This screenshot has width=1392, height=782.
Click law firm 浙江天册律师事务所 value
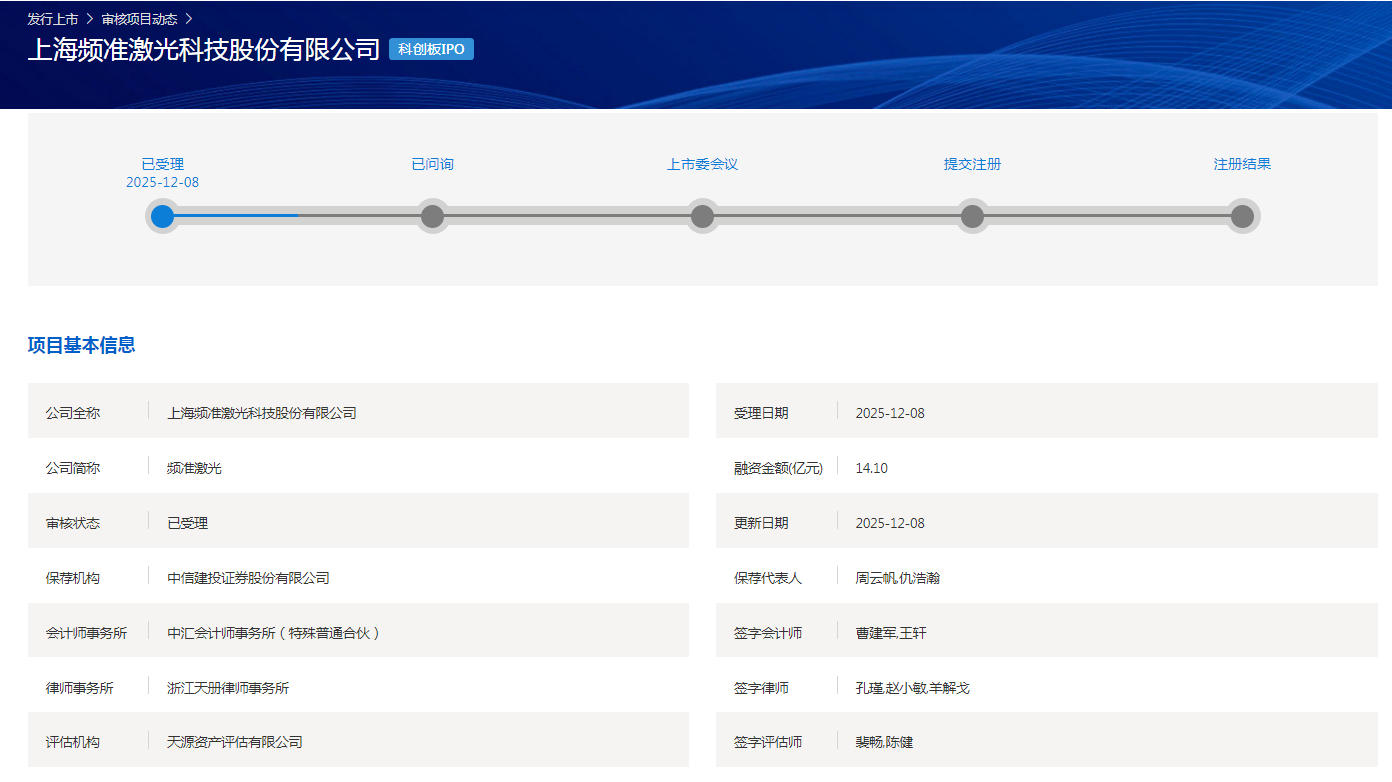[228, 688]
